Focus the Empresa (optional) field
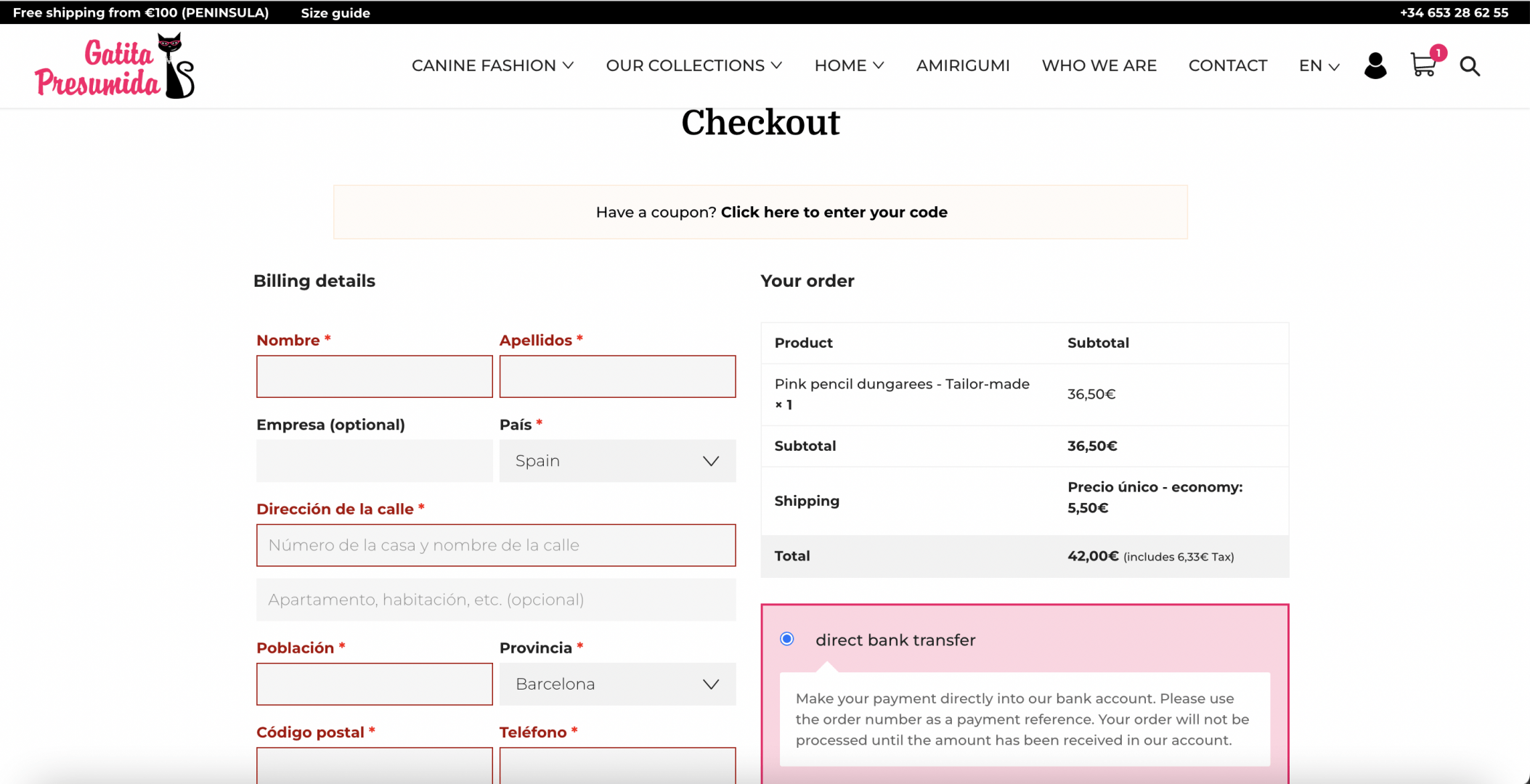The height and width of the screenshot is (784, 1530). (374, 461)
